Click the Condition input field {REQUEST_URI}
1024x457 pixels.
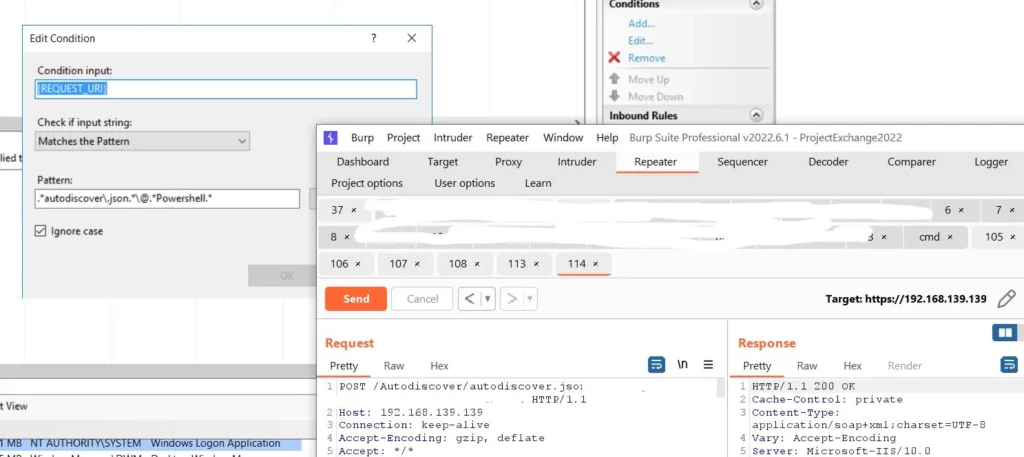coord(226,89)
